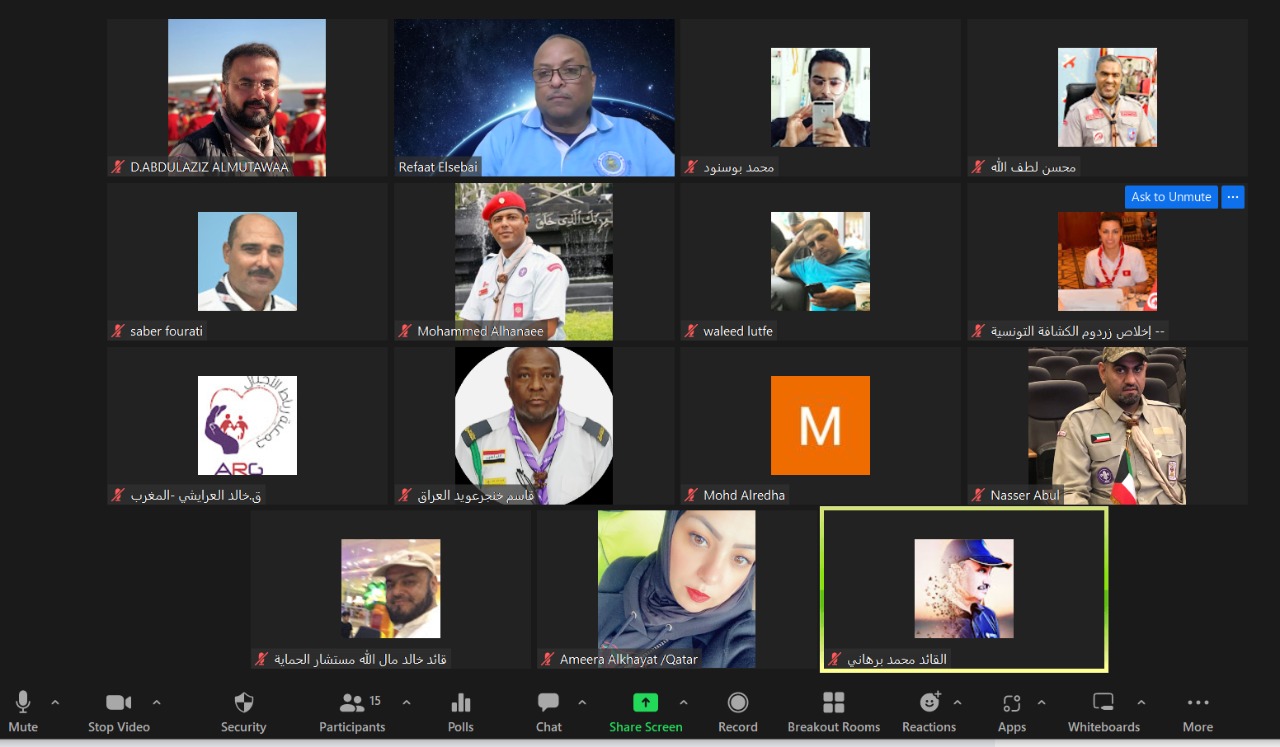Open Whiteboards from the toolbar
1280x747 pixels.
(x=1103, y=703)
